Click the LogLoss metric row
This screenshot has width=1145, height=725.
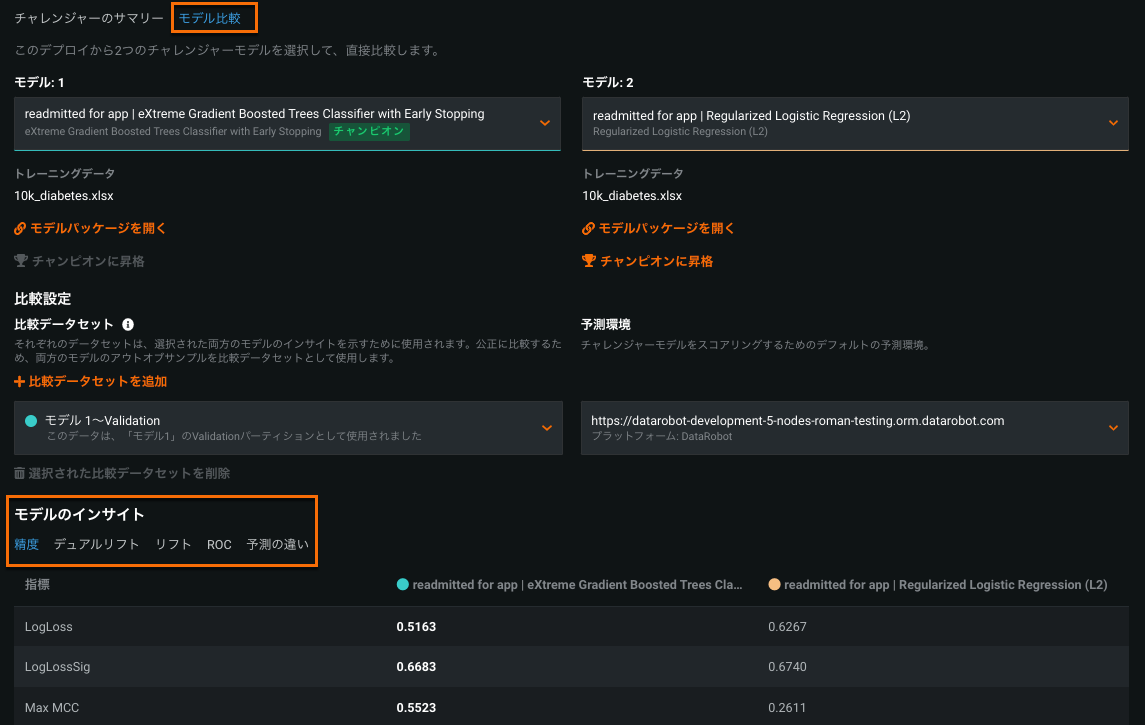[x=49, y=627]
